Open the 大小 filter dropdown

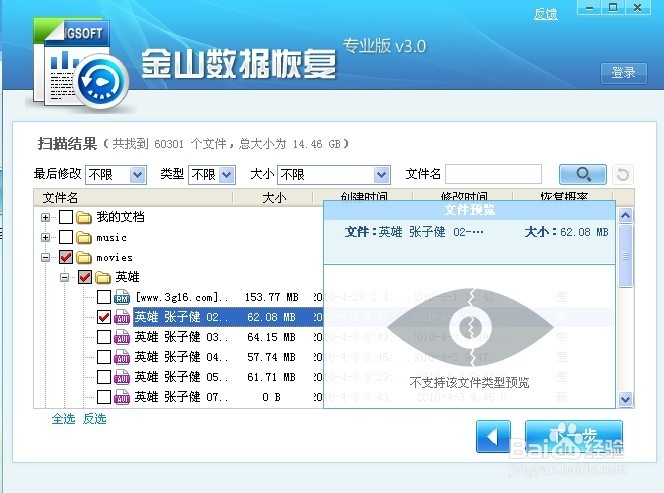coord(334,174)
